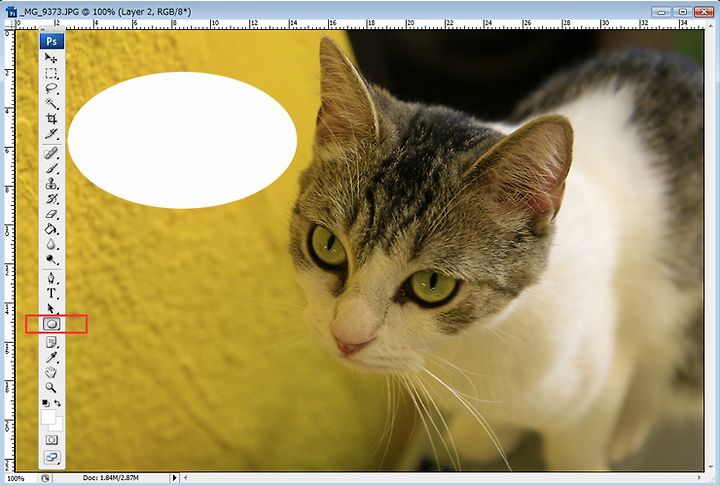Activate the Type tool
This screenshot has width=720, height=486.
51,294
